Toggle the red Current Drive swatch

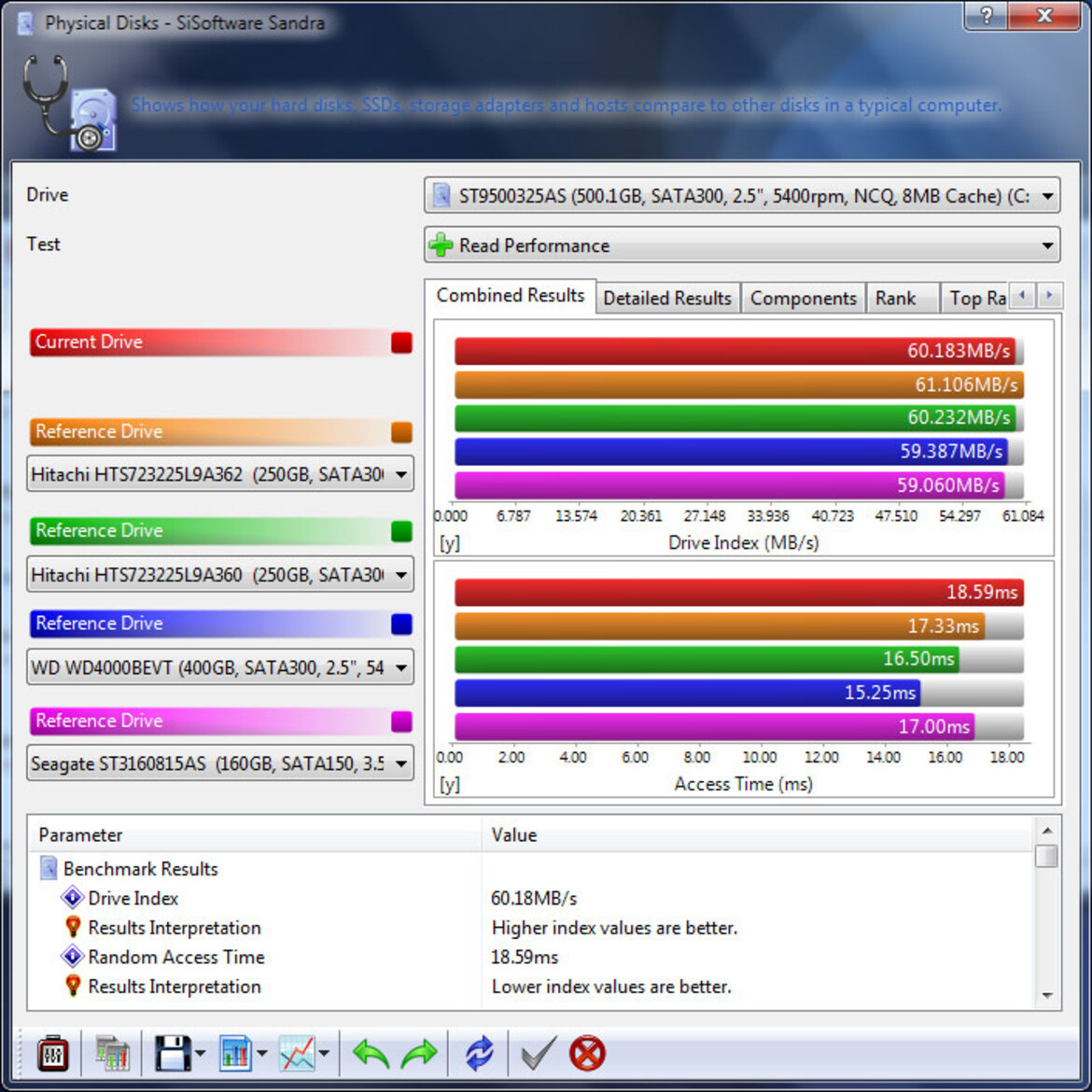pyautogui.click(x=402, y=343)
